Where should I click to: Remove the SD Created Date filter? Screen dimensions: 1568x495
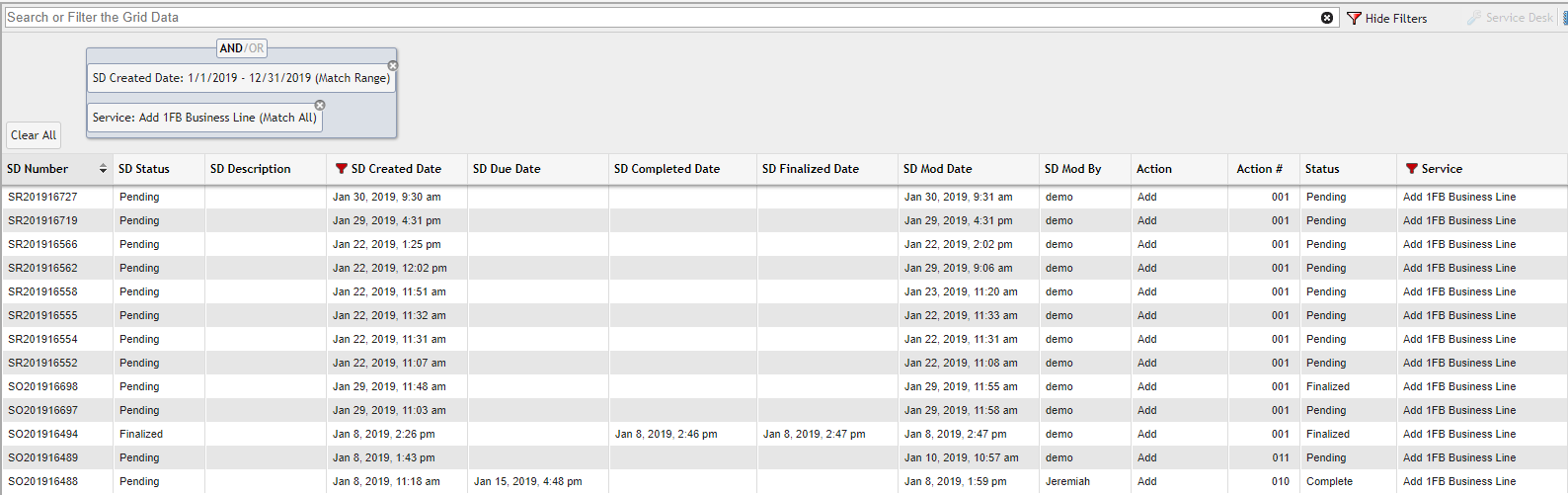(393, 66)
